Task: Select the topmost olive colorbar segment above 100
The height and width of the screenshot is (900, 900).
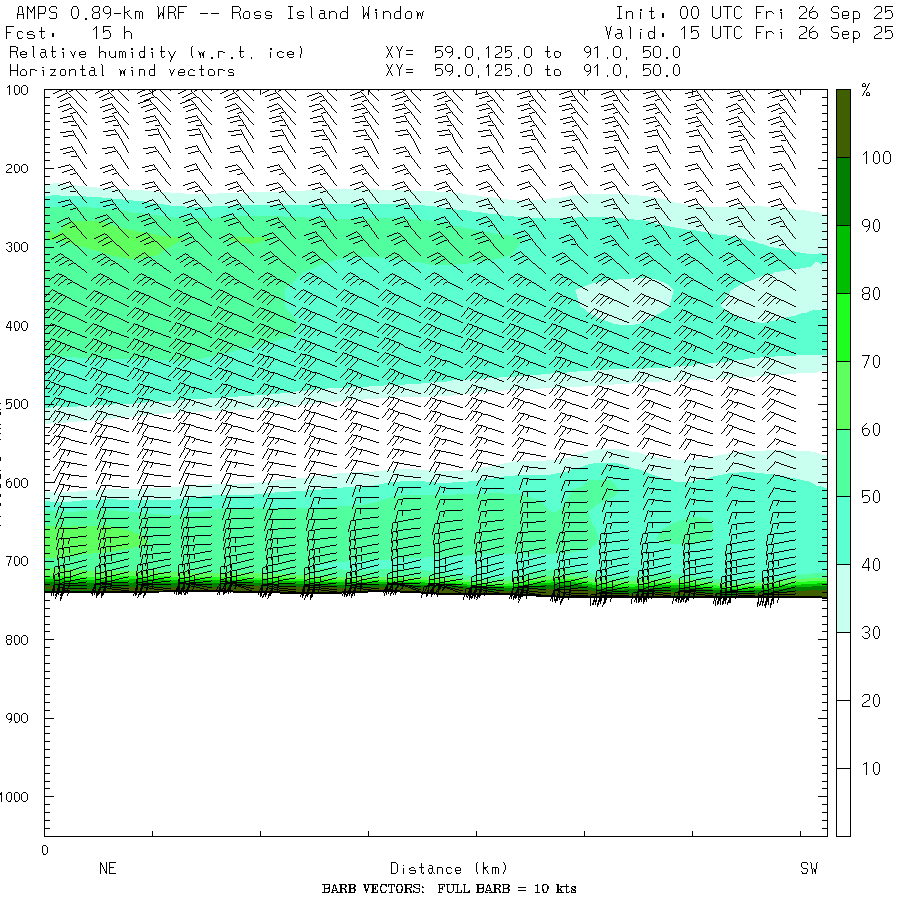Action: pyautogui.click(x=843, y=122)
